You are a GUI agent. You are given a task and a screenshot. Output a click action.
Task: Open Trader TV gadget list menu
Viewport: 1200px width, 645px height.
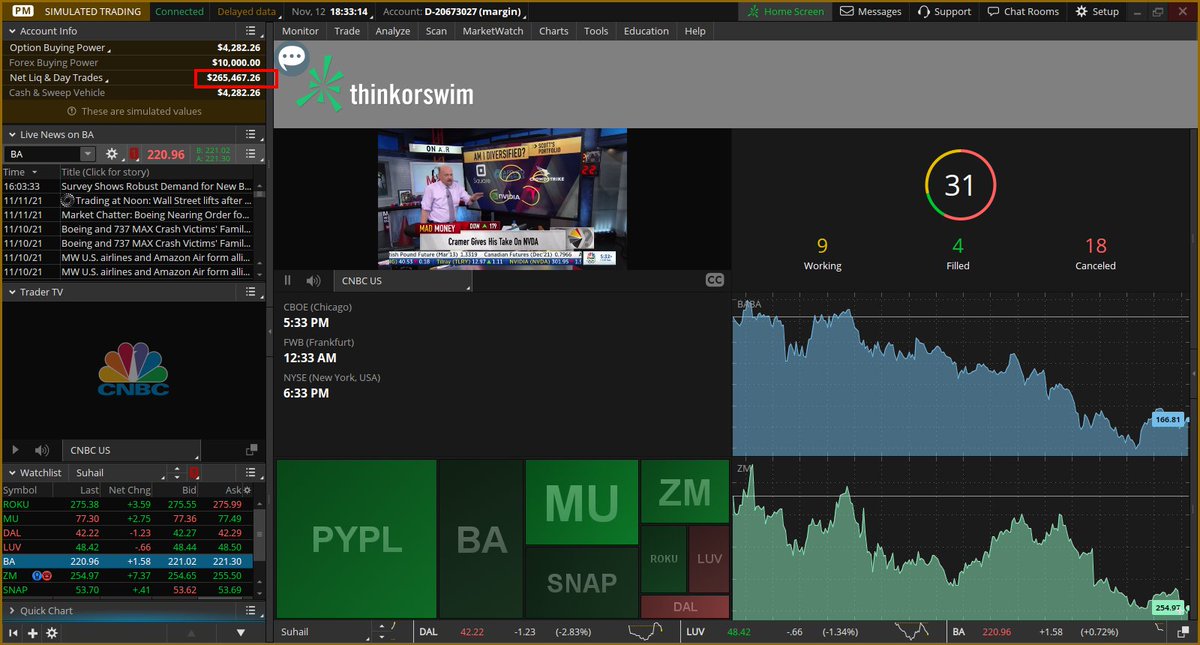(x=251, y=292)
